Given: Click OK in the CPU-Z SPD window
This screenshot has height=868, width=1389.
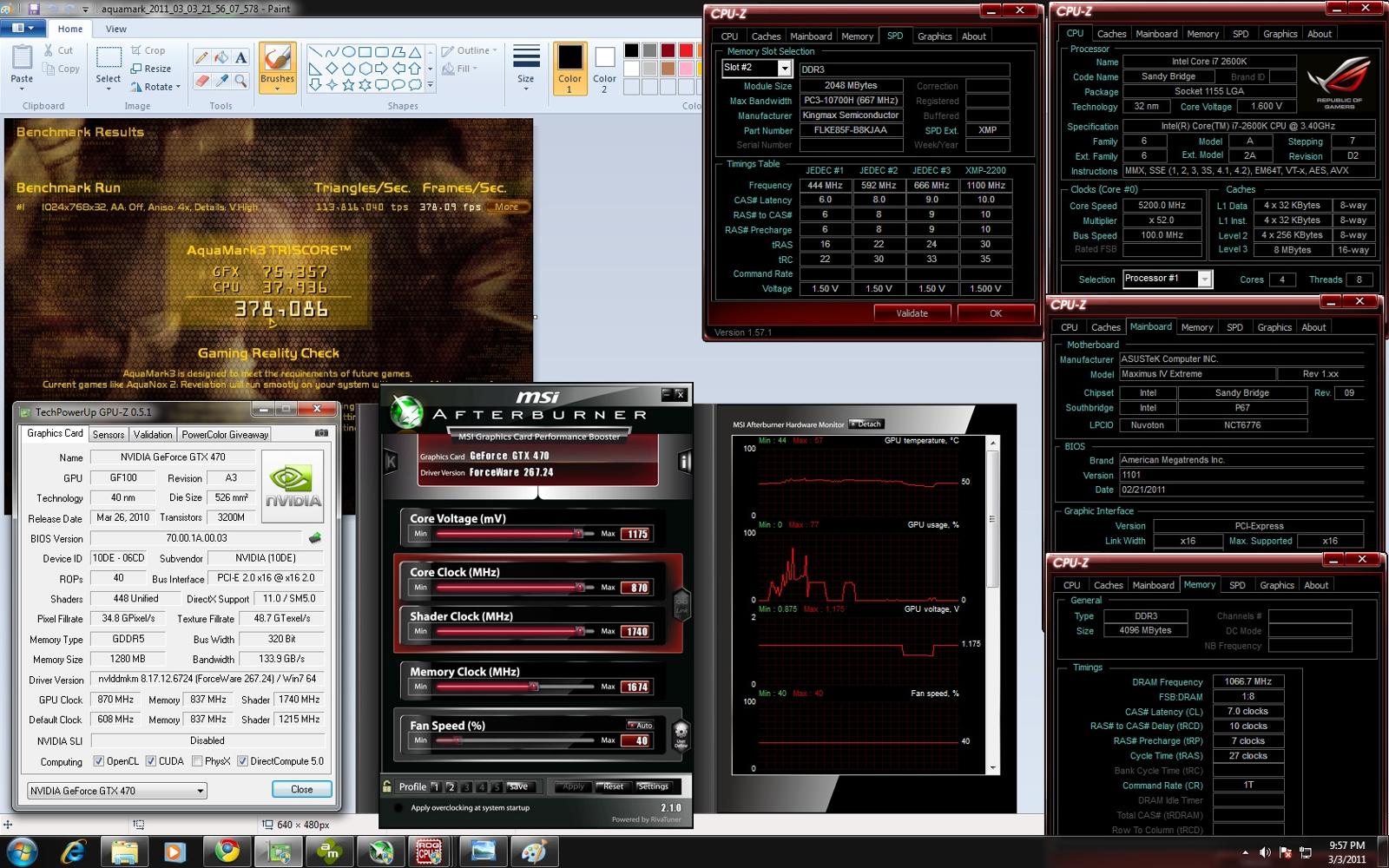Looking at the screenshot, I should coord(995,313).
